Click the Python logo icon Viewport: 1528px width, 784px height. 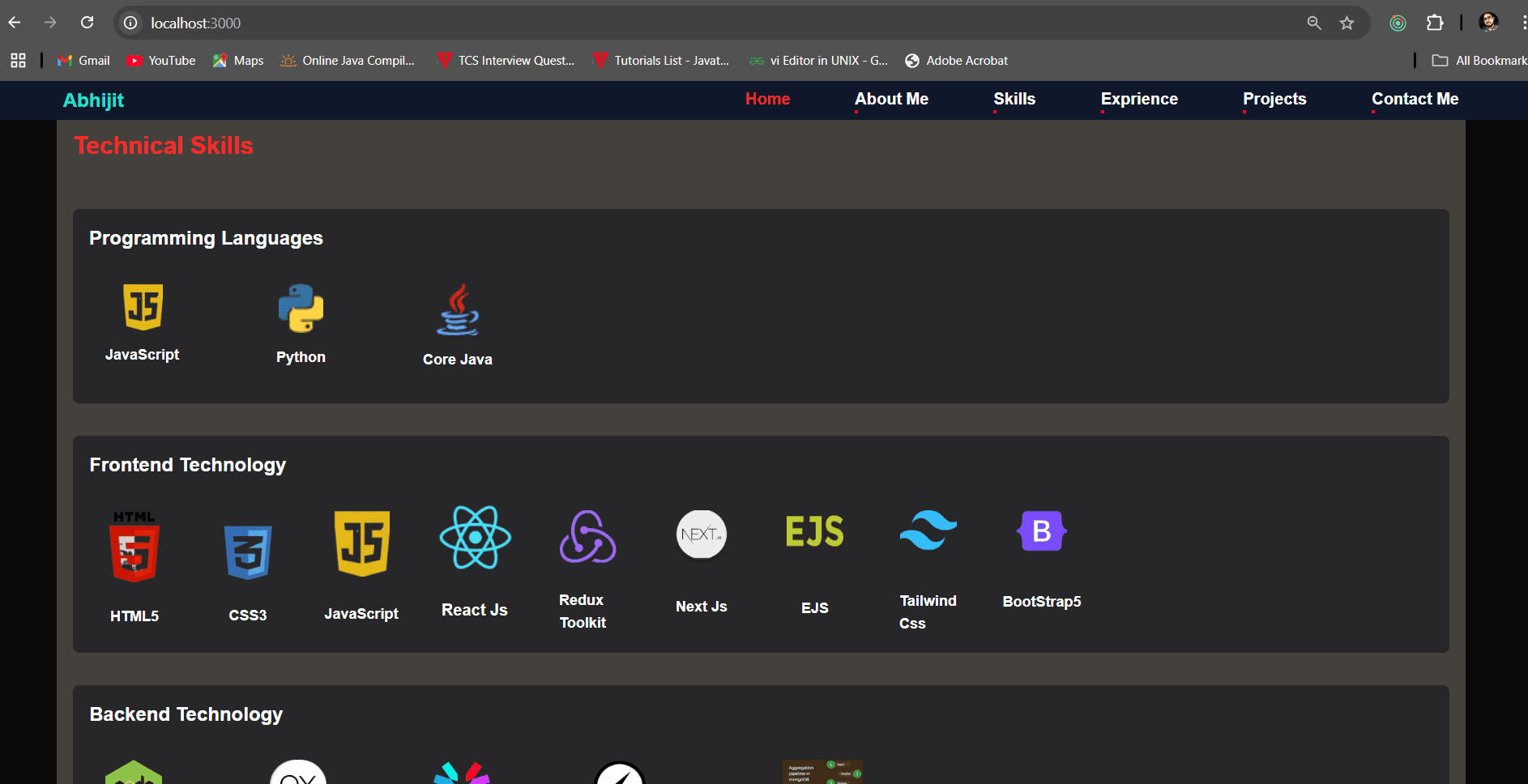301,309
